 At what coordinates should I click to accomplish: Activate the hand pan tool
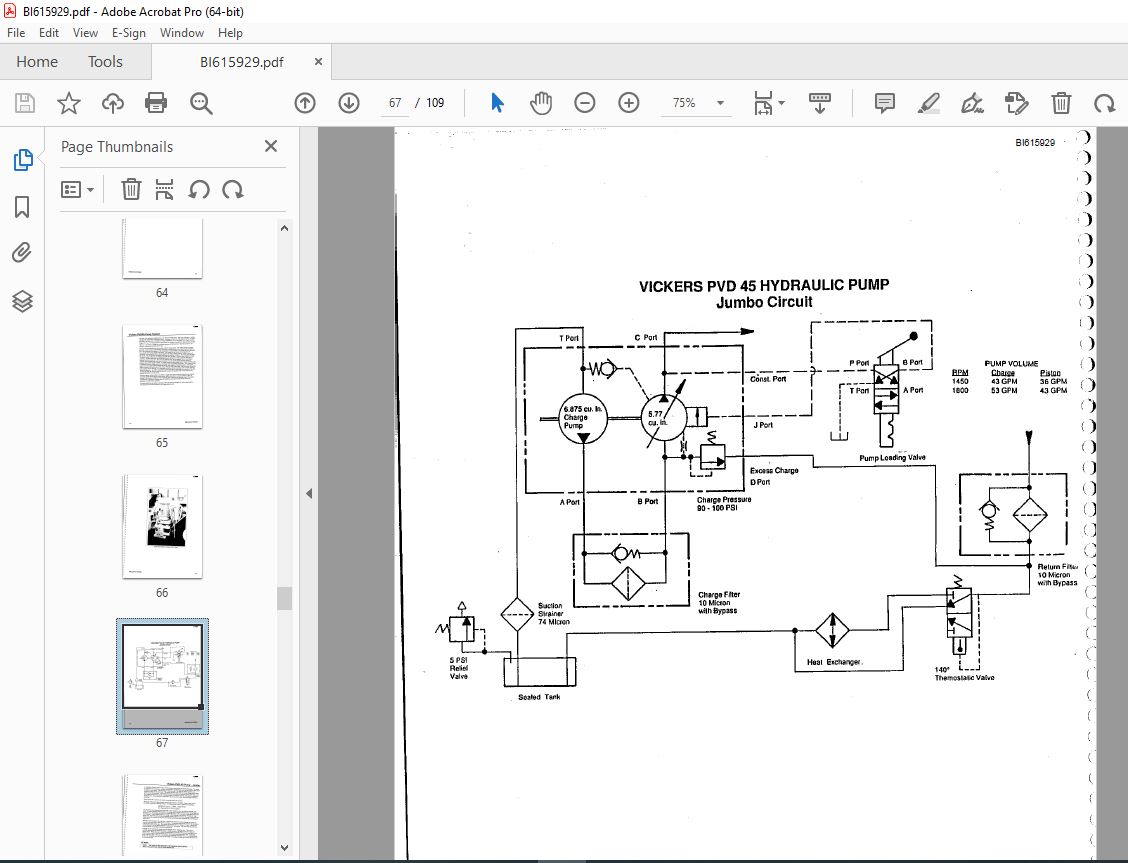pos(541,104)
